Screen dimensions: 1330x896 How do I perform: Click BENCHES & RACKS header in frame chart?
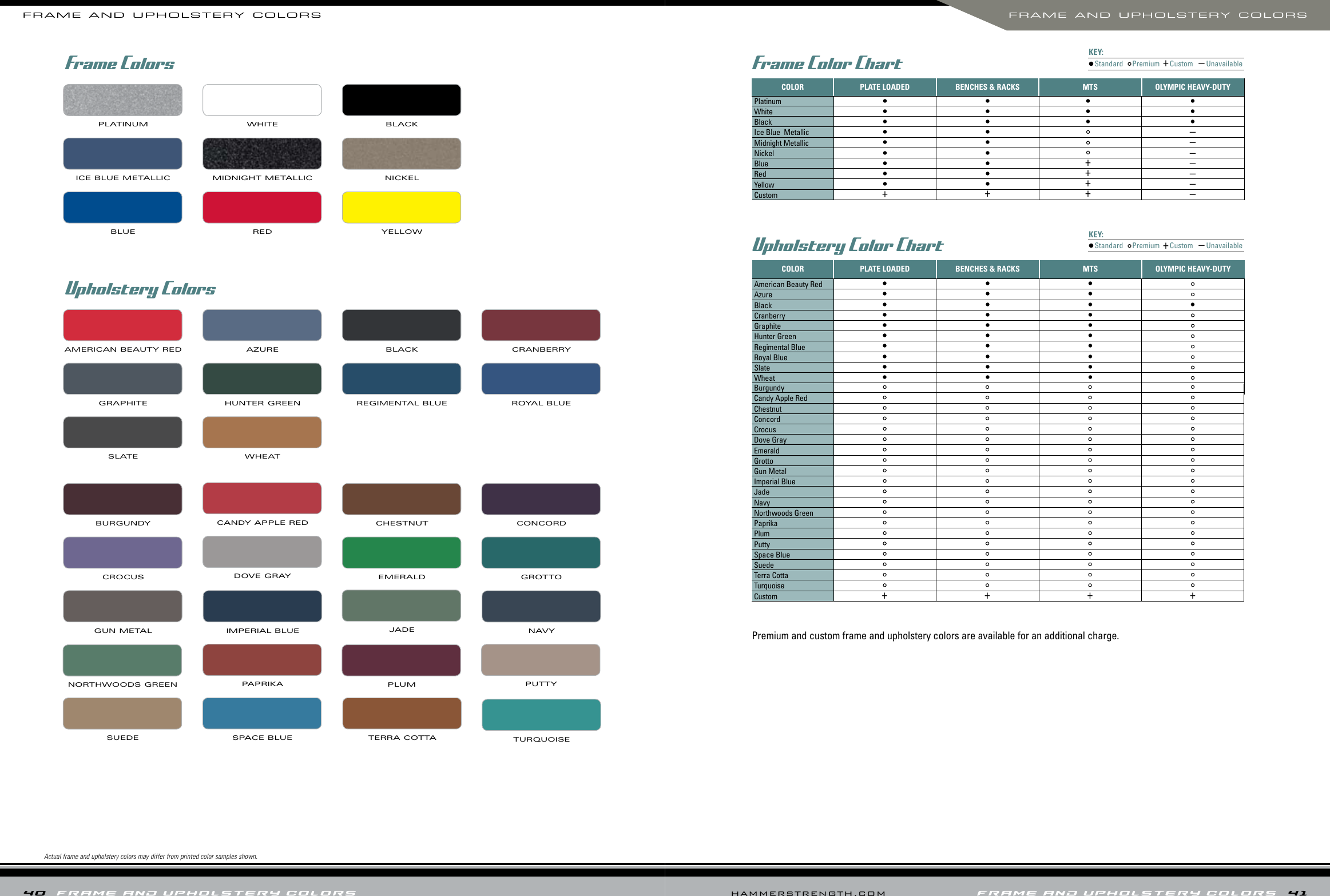point(987,87)
